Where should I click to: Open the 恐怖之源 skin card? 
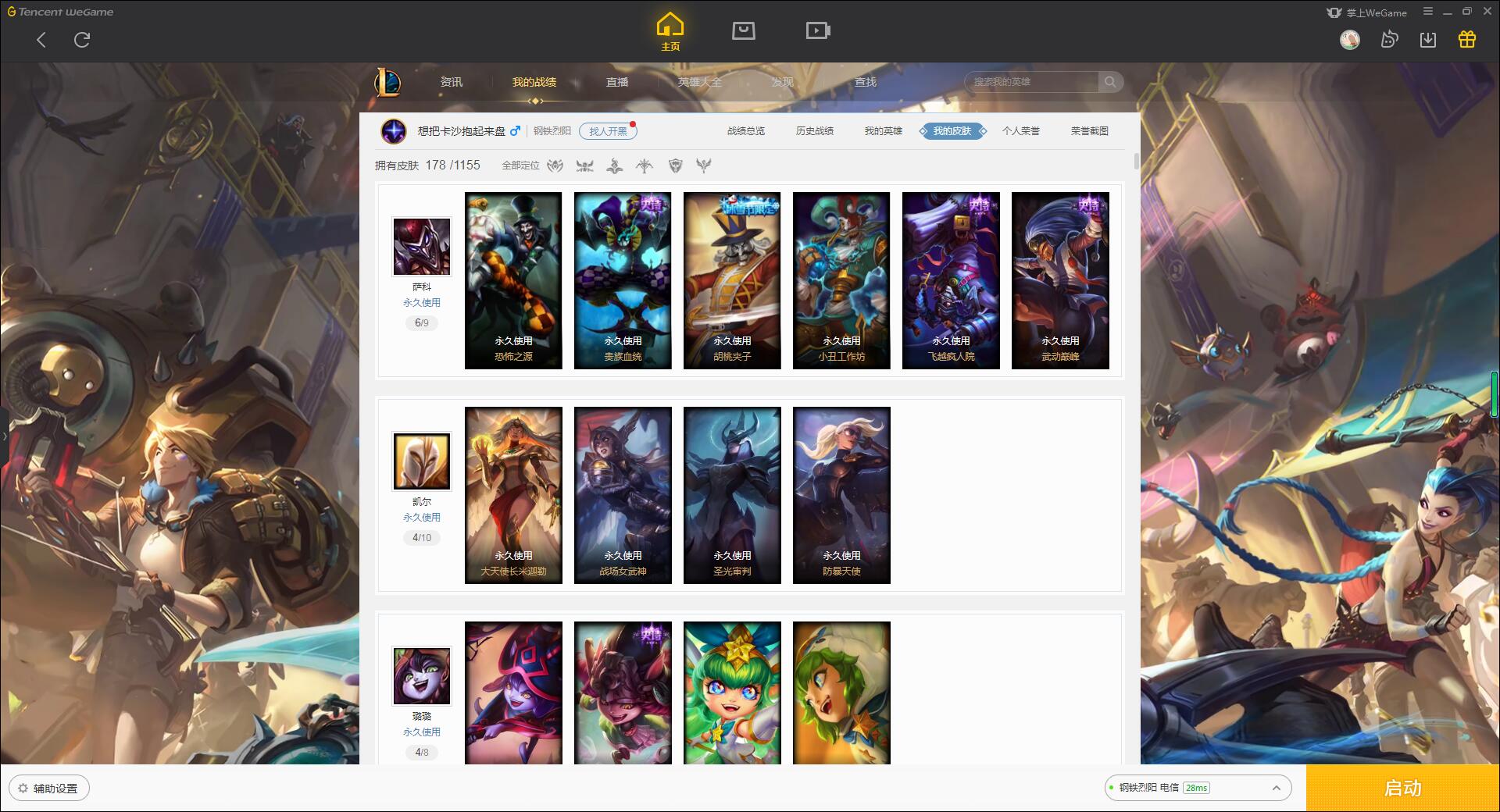(x=513, y=281)
